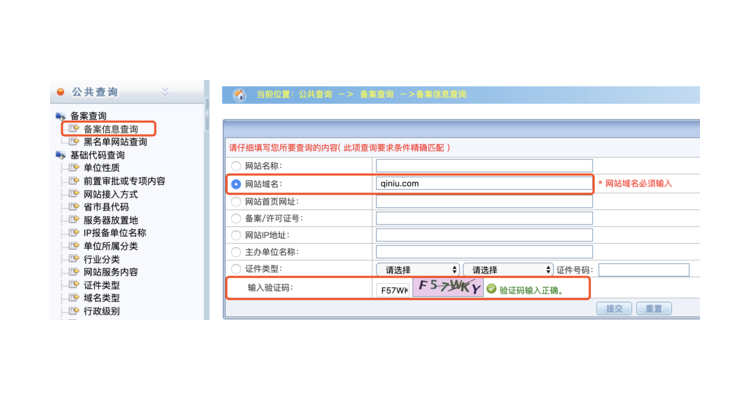Select the 主办单位名称 radio button
750x400 pixels.
pyautogui.click(x=236, y=252)
